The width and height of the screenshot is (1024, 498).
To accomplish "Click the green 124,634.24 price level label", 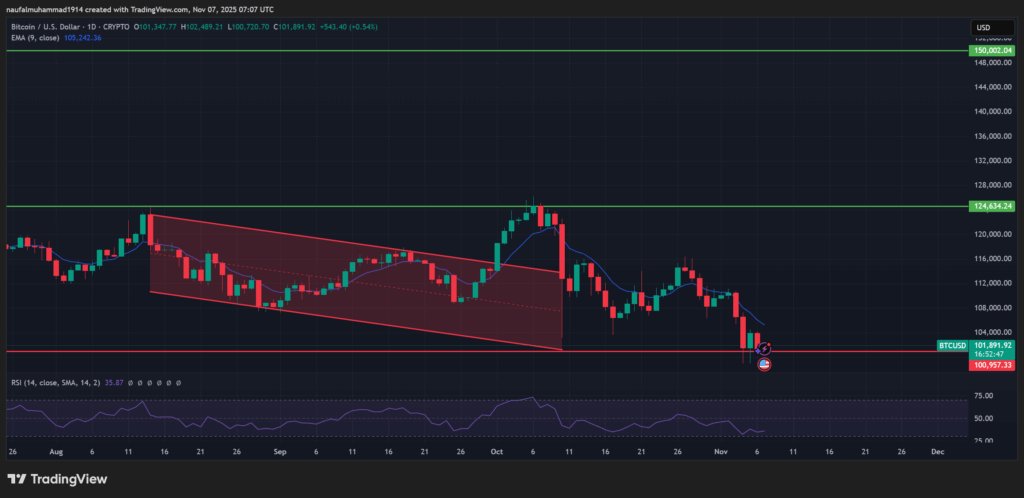I will (x=993, y=206).
